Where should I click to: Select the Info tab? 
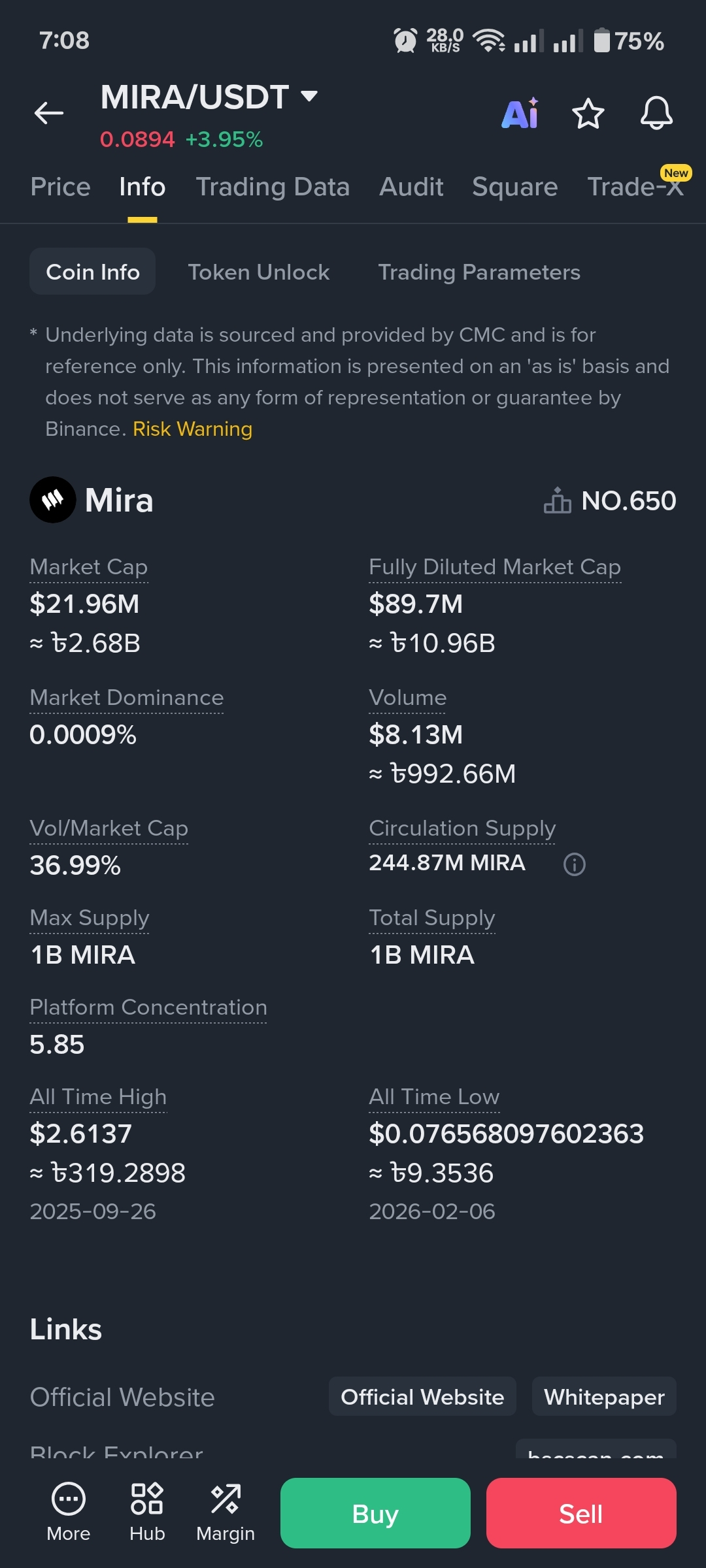(143, 187)
